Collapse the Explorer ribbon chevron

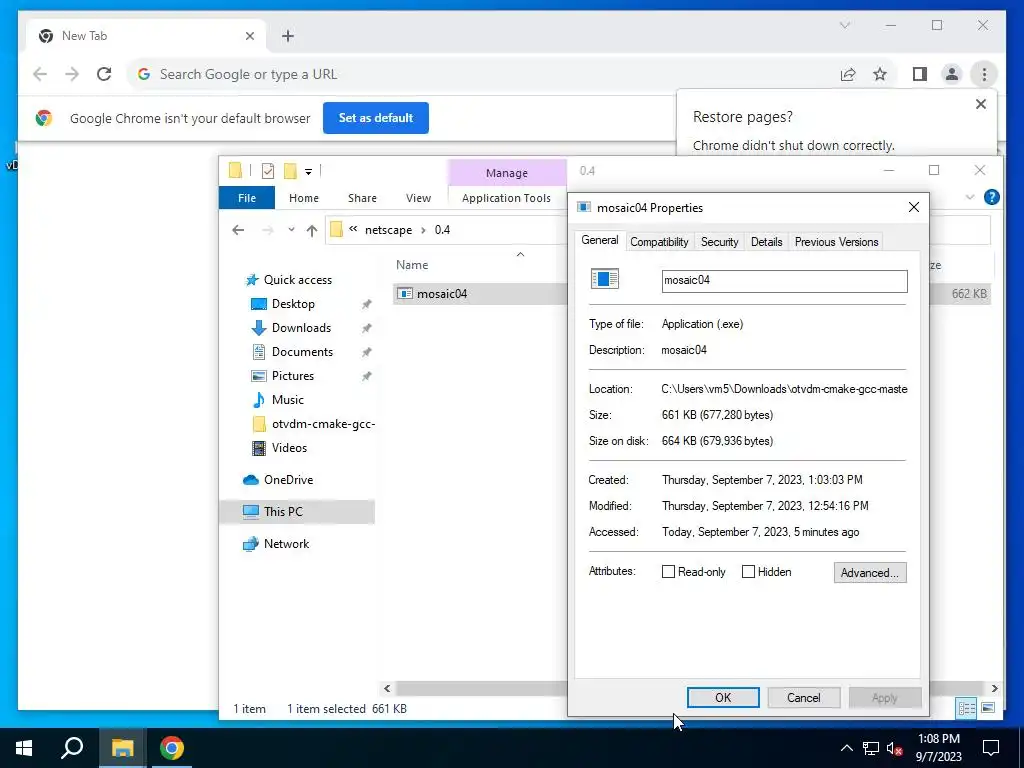tap(969, 197)
